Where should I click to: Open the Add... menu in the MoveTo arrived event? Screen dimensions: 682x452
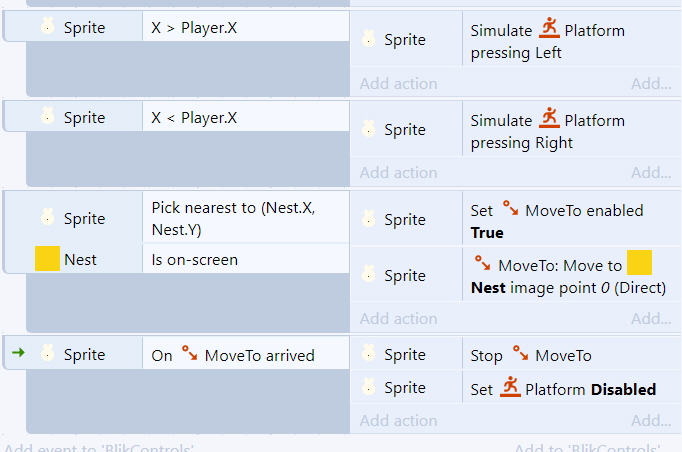click(651, 421)
